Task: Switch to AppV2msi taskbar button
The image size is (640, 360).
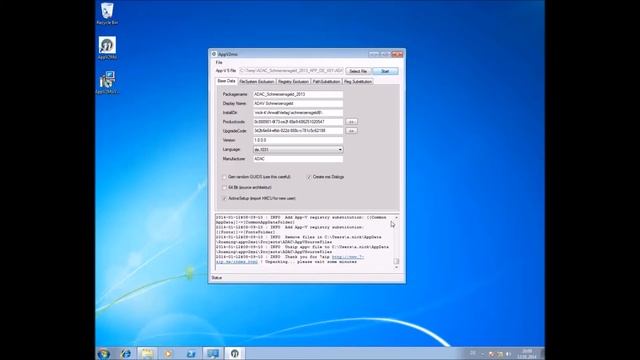Action: [235, 353]
